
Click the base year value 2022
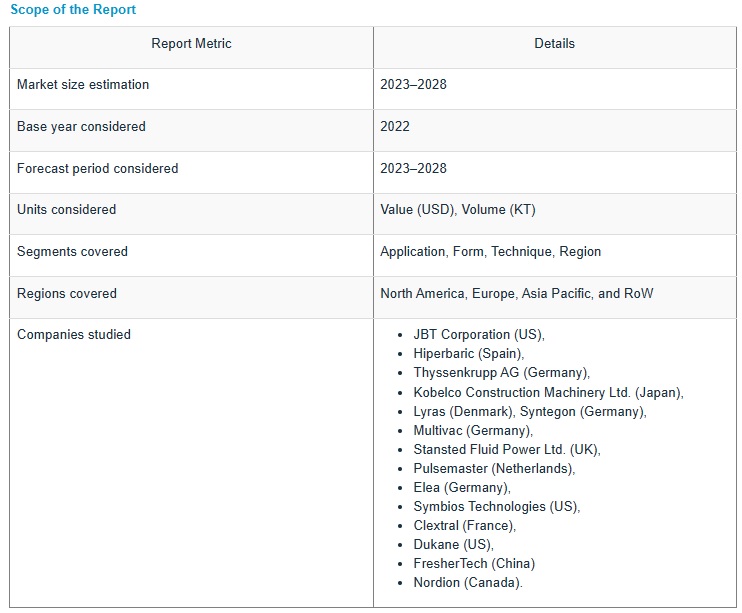[x=395, y=127]
